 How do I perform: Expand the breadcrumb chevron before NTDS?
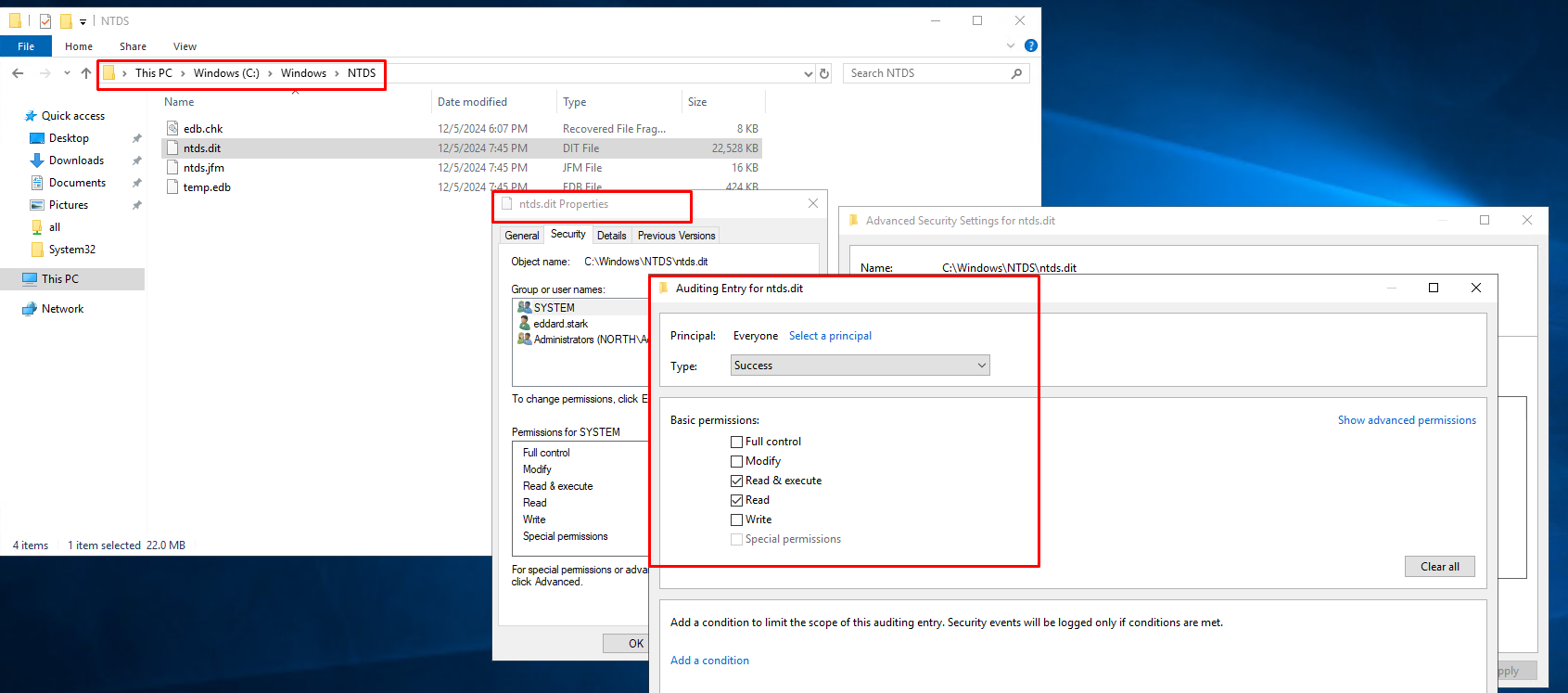337,73
